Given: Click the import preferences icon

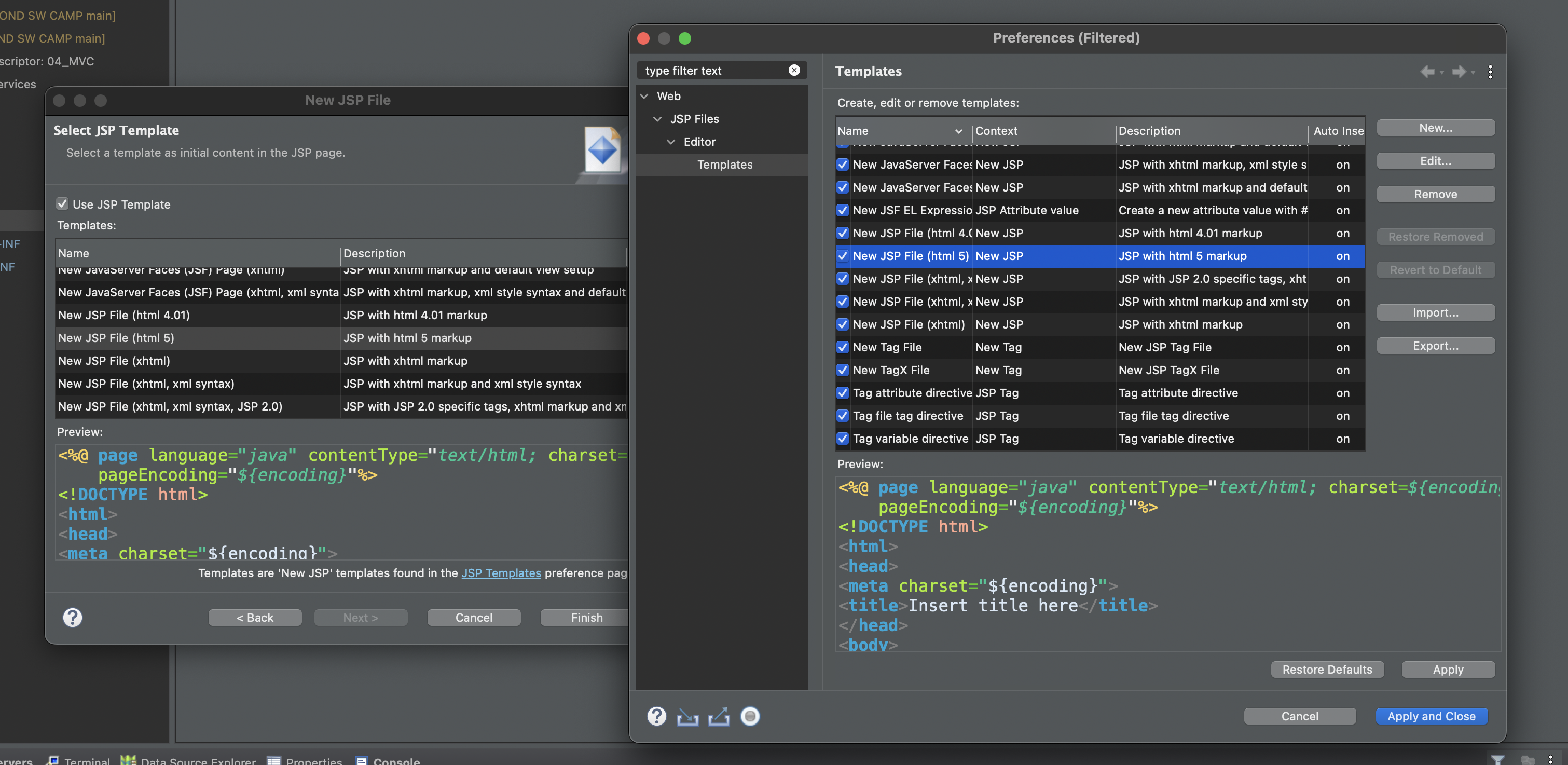Looking at the screenshot, I should tap(687, 717).
